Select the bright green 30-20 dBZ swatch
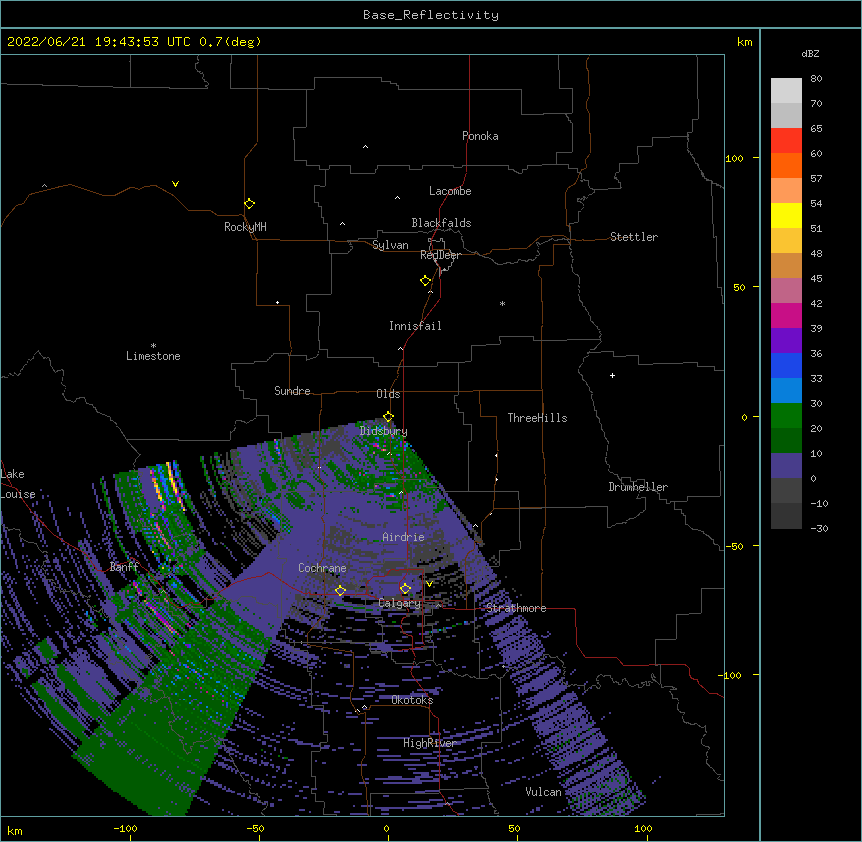 [x=786, y=416]
